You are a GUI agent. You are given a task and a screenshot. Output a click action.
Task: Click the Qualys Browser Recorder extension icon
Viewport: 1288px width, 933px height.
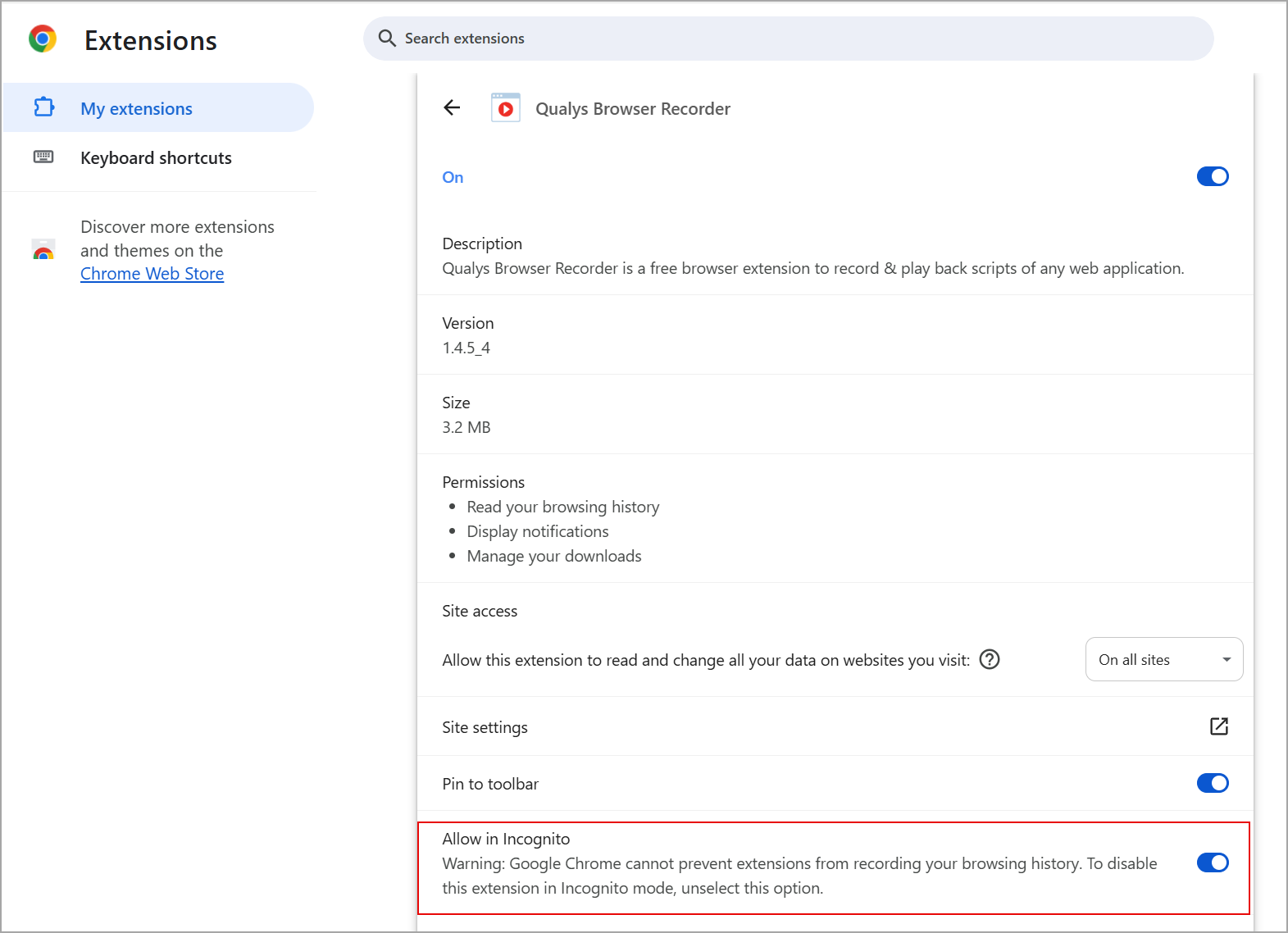(x=506, y=107)
